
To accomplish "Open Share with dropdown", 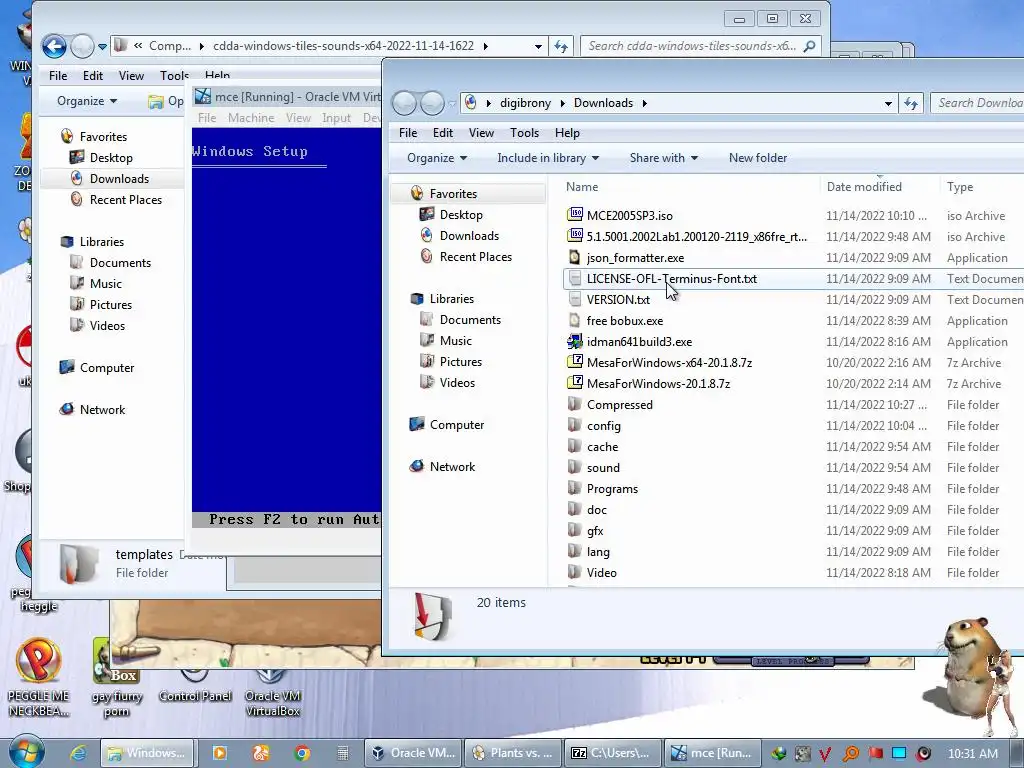I will point(664,157).
